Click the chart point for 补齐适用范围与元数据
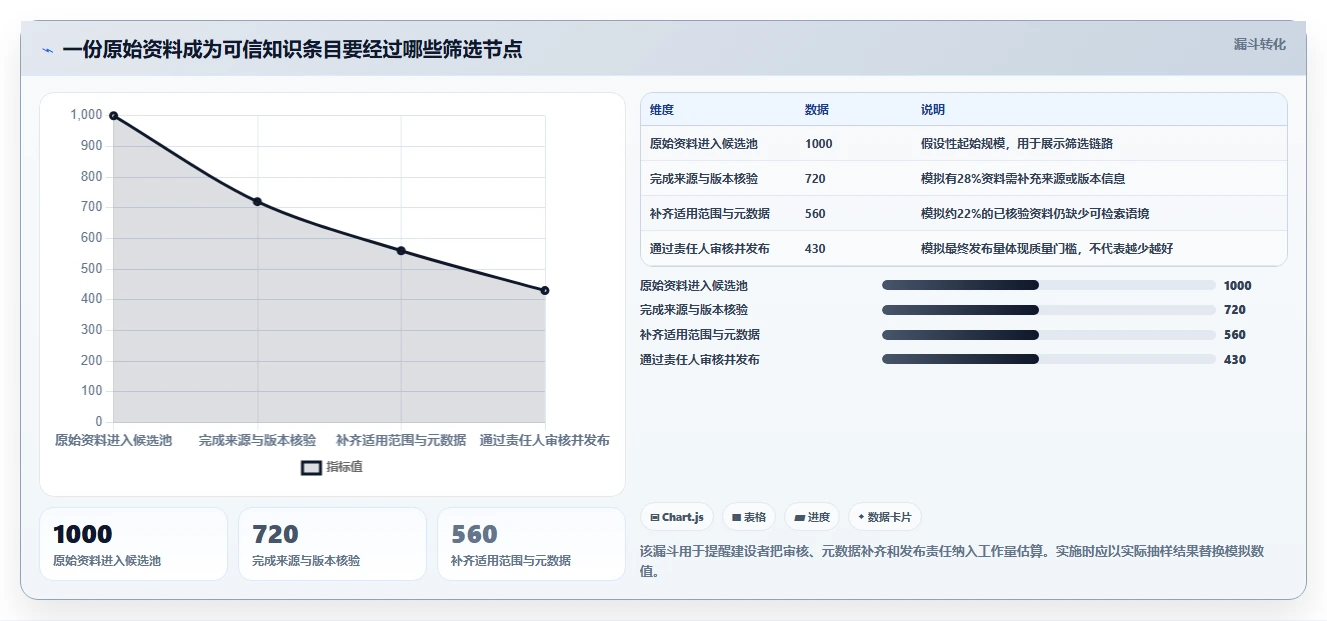 tap(401, 251)
